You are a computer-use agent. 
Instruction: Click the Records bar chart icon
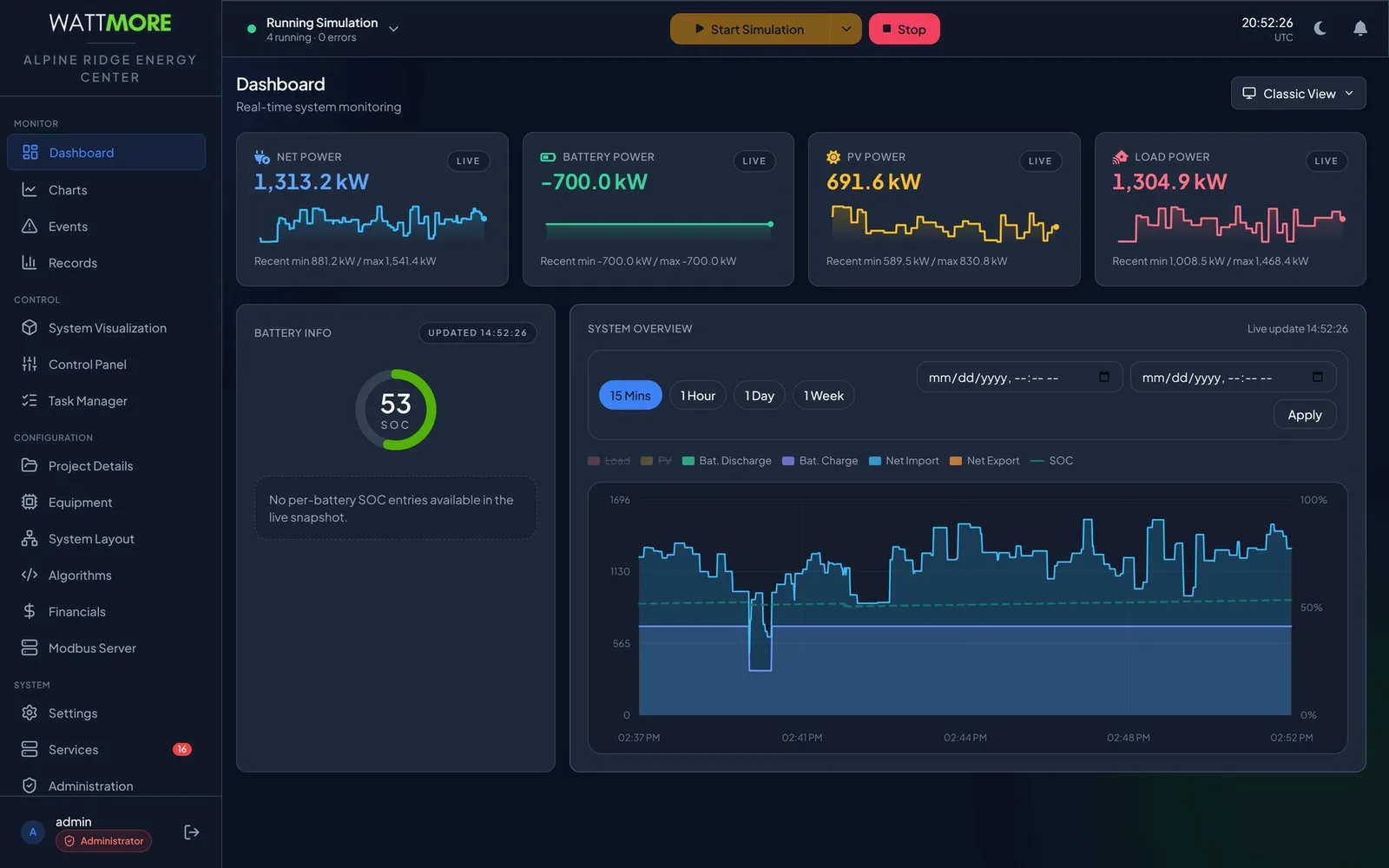[30, 262]
